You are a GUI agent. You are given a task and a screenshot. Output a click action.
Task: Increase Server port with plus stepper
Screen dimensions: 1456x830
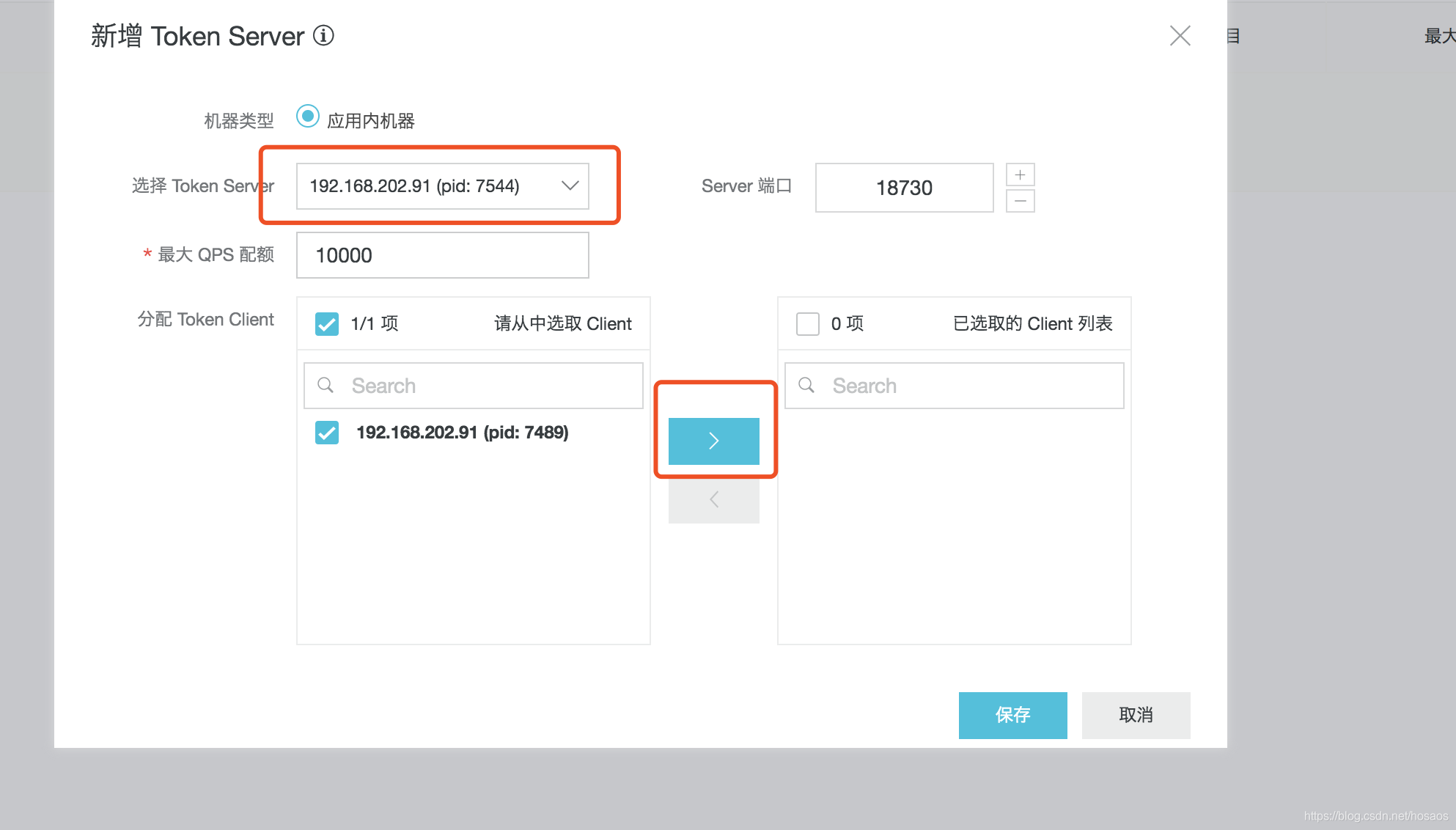click(1020, 175)
